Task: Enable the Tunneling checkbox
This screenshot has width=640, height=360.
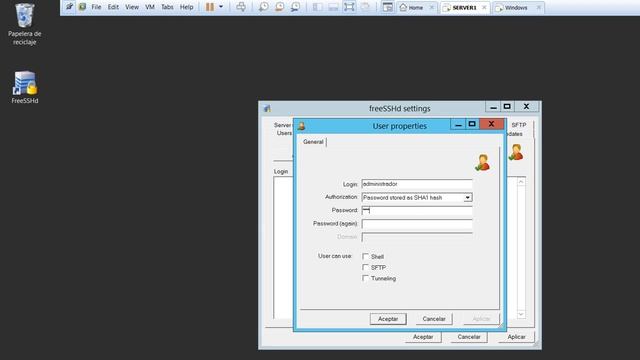Action: (x=365, y=278)
